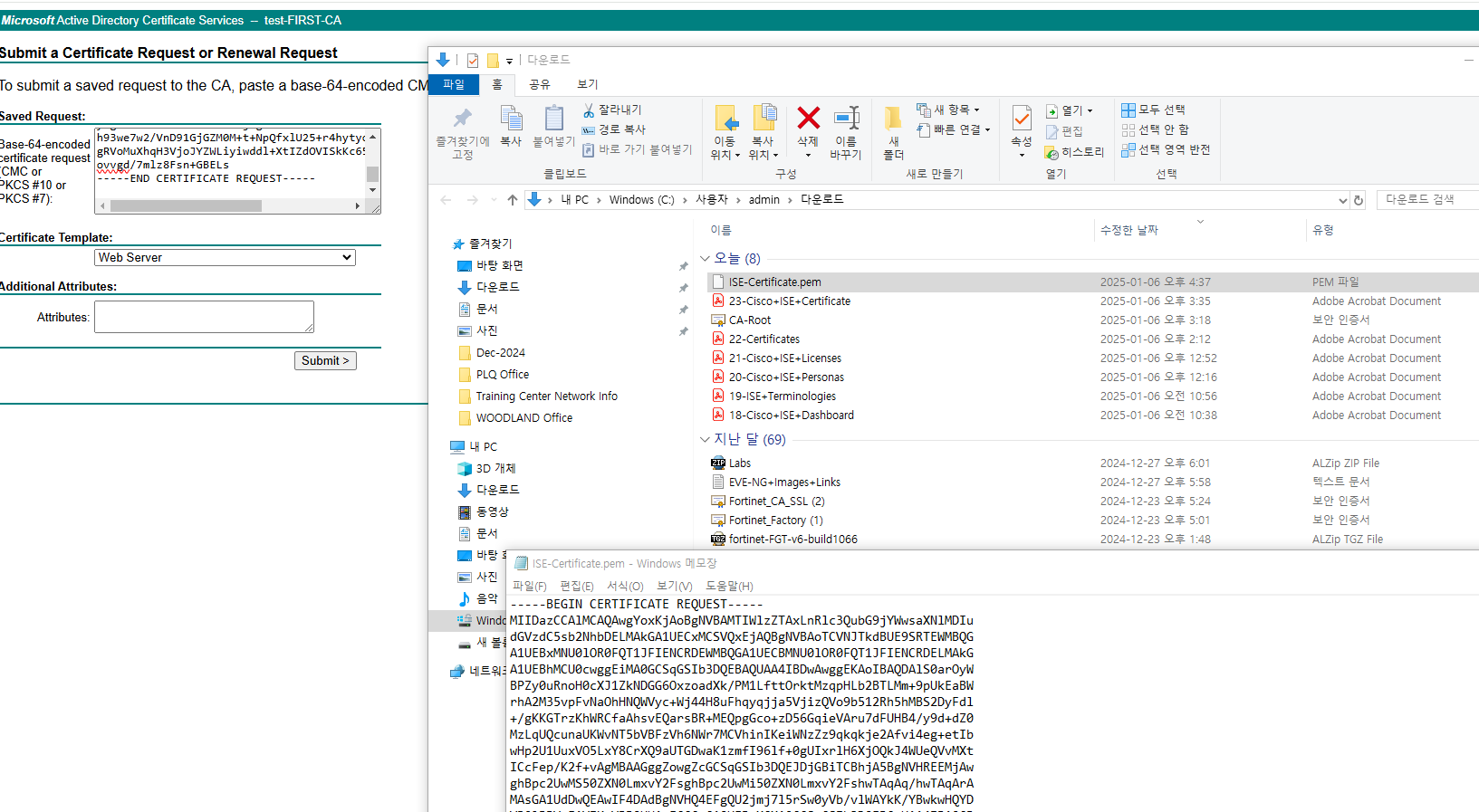The height and width of the screenshot is (812, 1479).
Task: Collapse the Last Month (69) file group
Action: pyautogui.click(x=706, y=440)
